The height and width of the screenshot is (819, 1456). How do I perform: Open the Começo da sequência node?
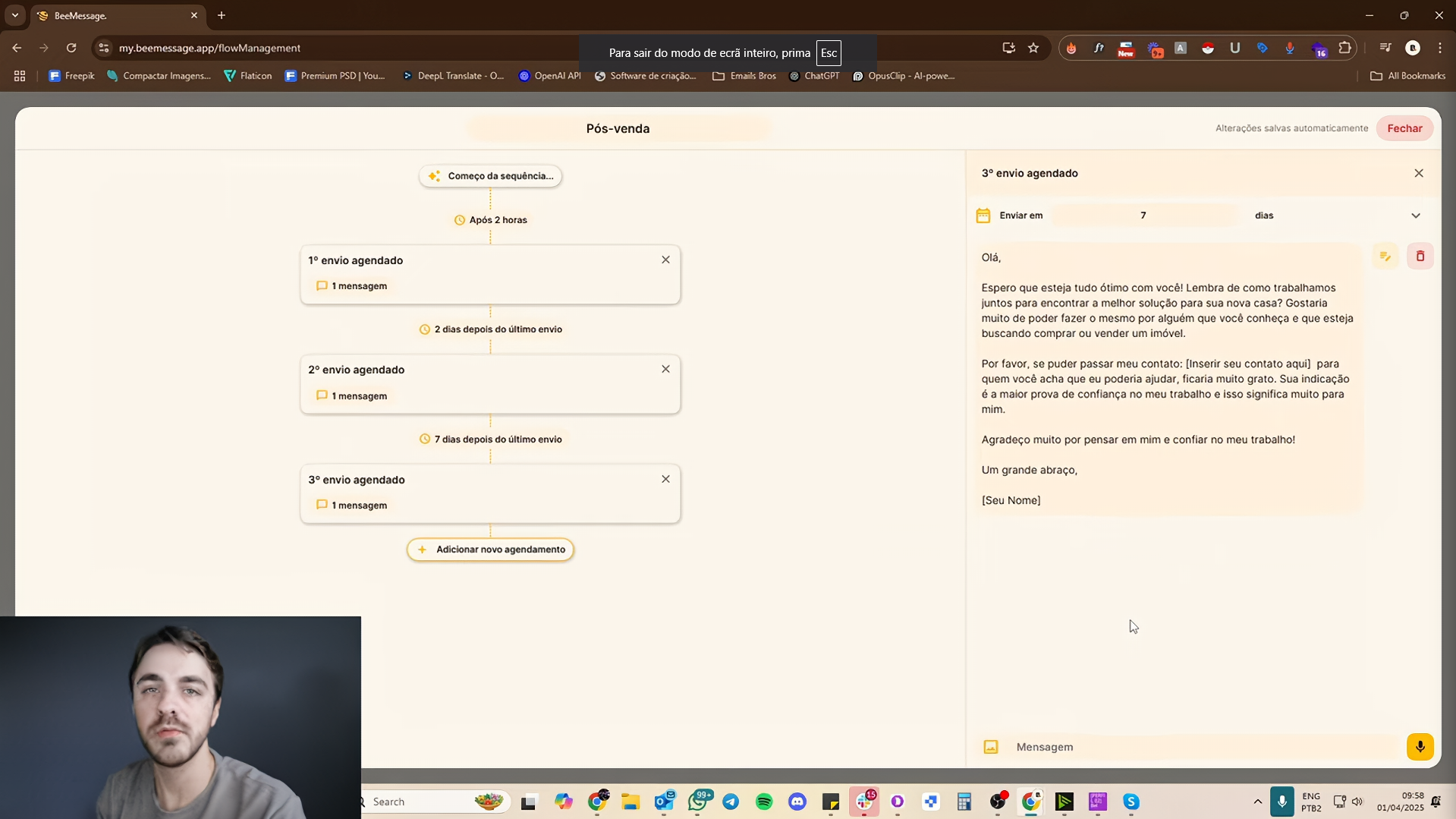point(490,176)
